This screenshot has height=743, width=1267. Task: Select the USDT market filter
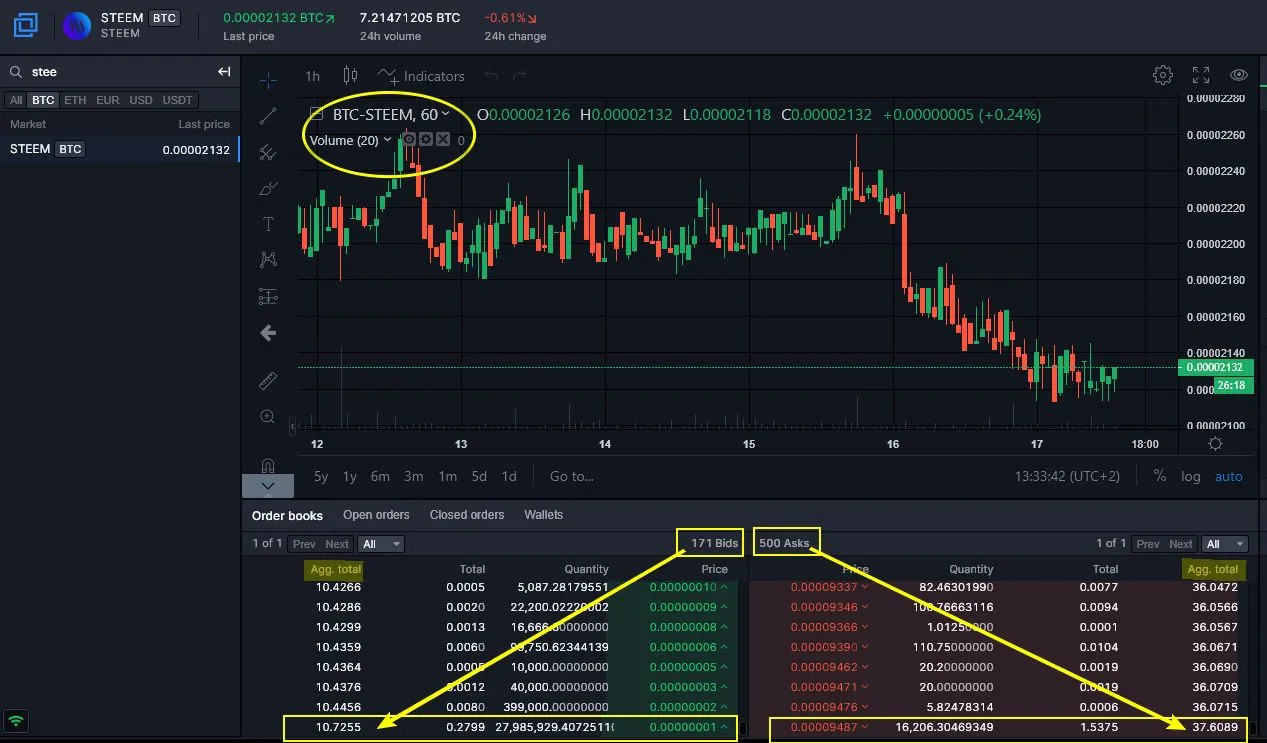(x=178, y=100)
